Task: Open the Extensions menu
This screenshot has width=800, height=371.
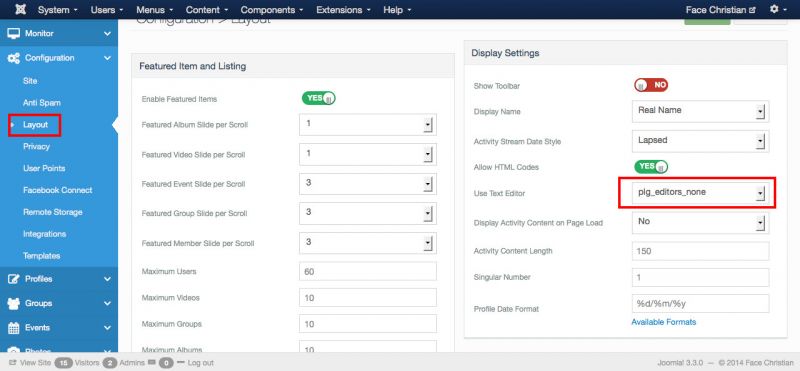Action: click(343, 10)
